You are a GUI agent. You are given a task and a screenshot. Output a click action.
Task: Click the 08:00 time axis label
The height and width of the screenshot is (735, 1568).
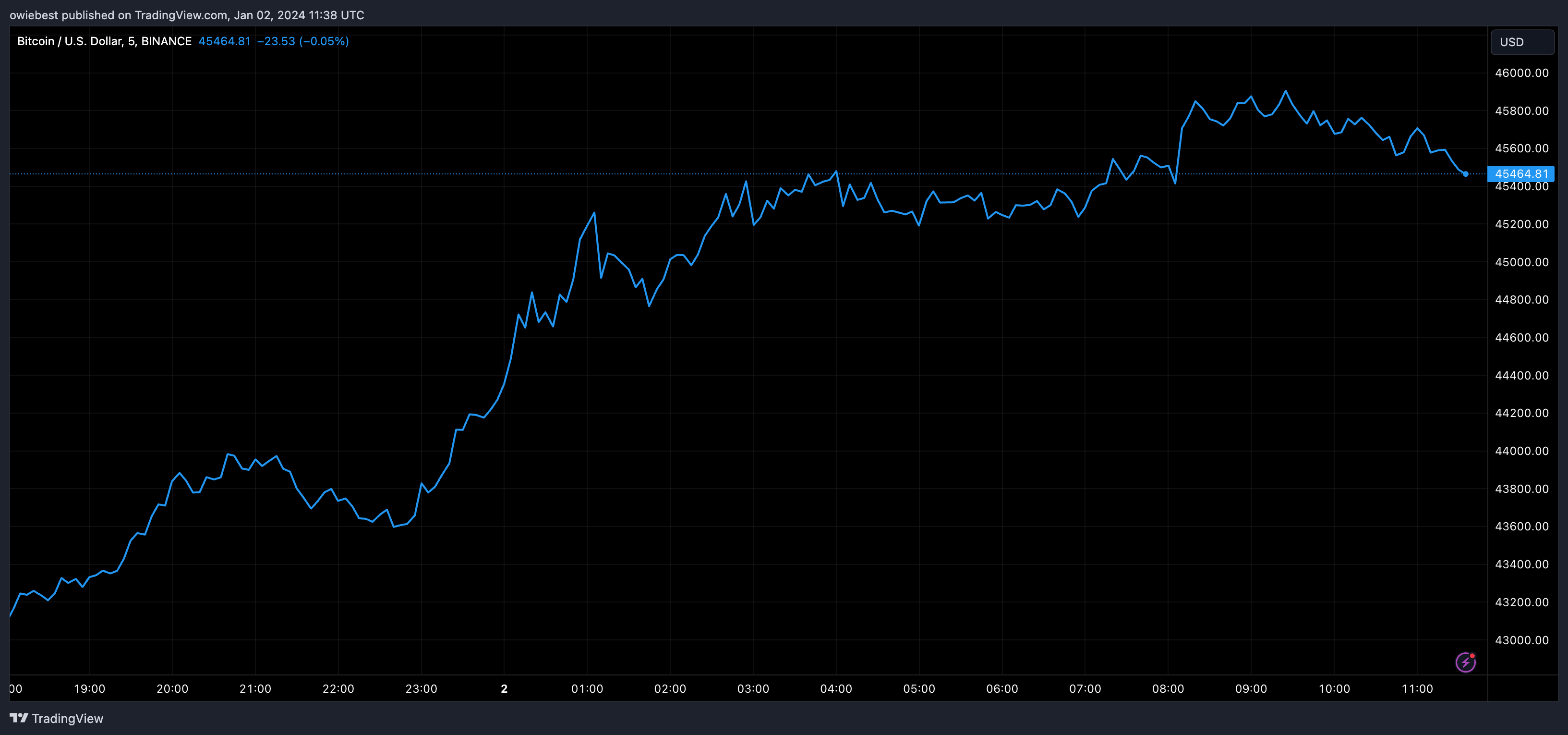click(x=1168, y=689)
